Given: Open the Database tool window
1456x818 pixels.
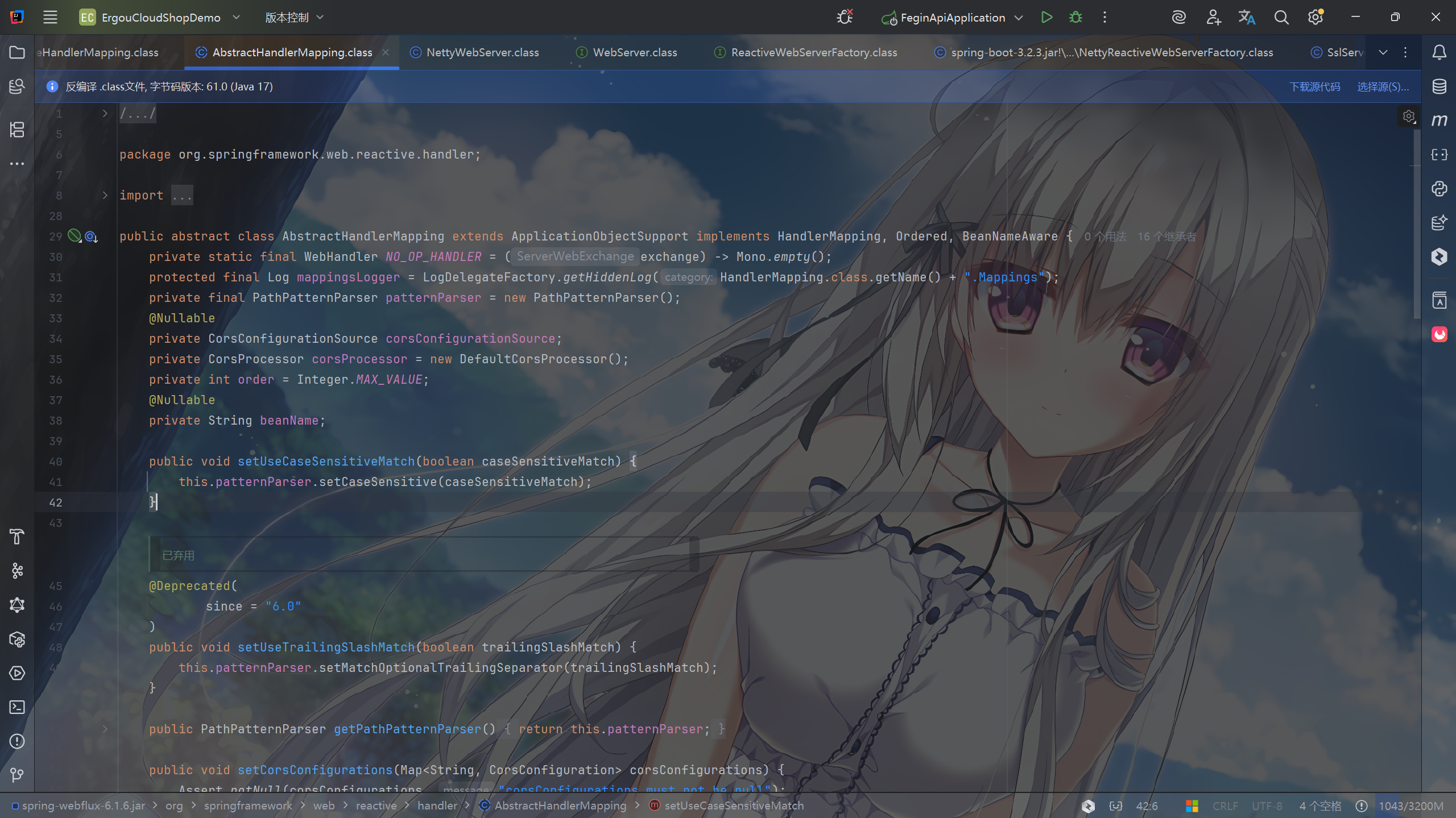Looking at the screenshot, I should coord(1439,86).
